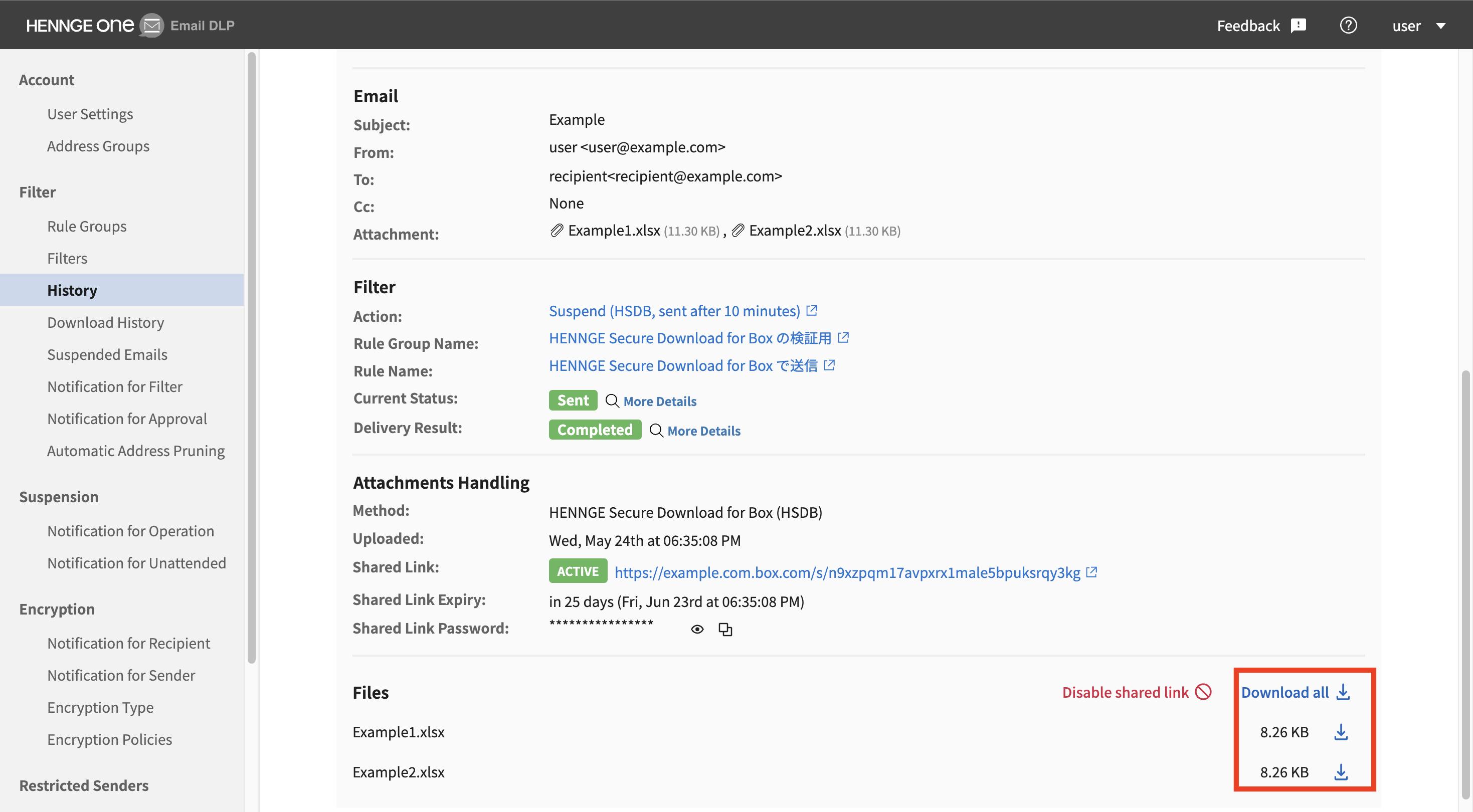Download Example1.xlsx using its row arrow icon
Viewport: 1473px width, 812px height.
click(1340, 731)
